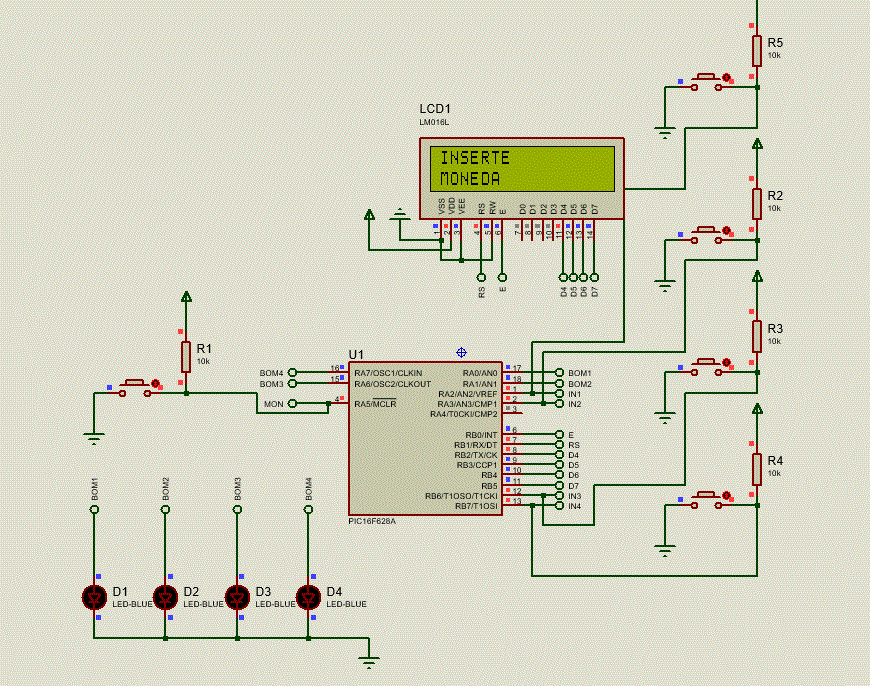Click the BOM1 terminal at RA0/AN0

coord(559,372)
